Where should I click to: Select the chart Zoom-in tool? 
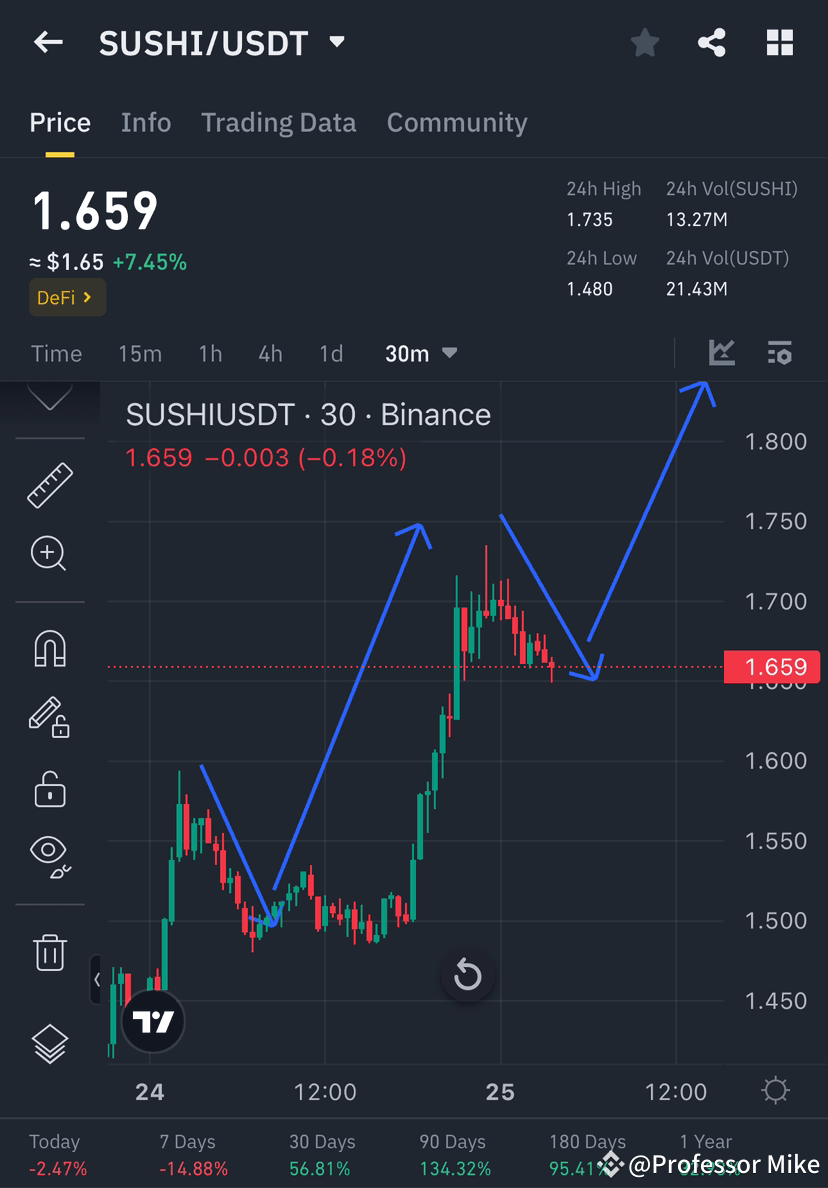coord(50,553)
